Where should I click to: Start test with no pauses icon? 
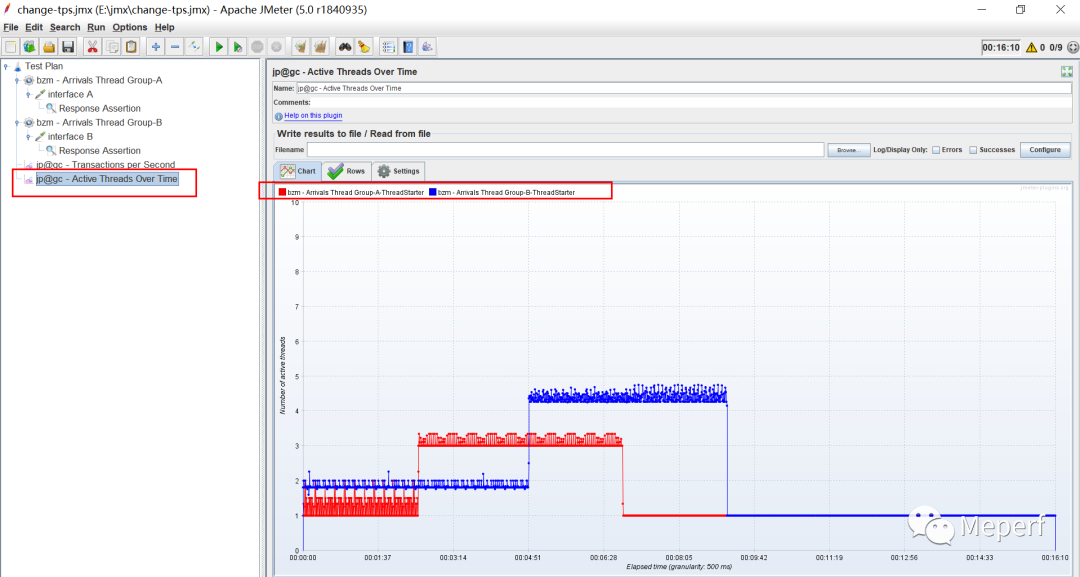pos(238,47)
